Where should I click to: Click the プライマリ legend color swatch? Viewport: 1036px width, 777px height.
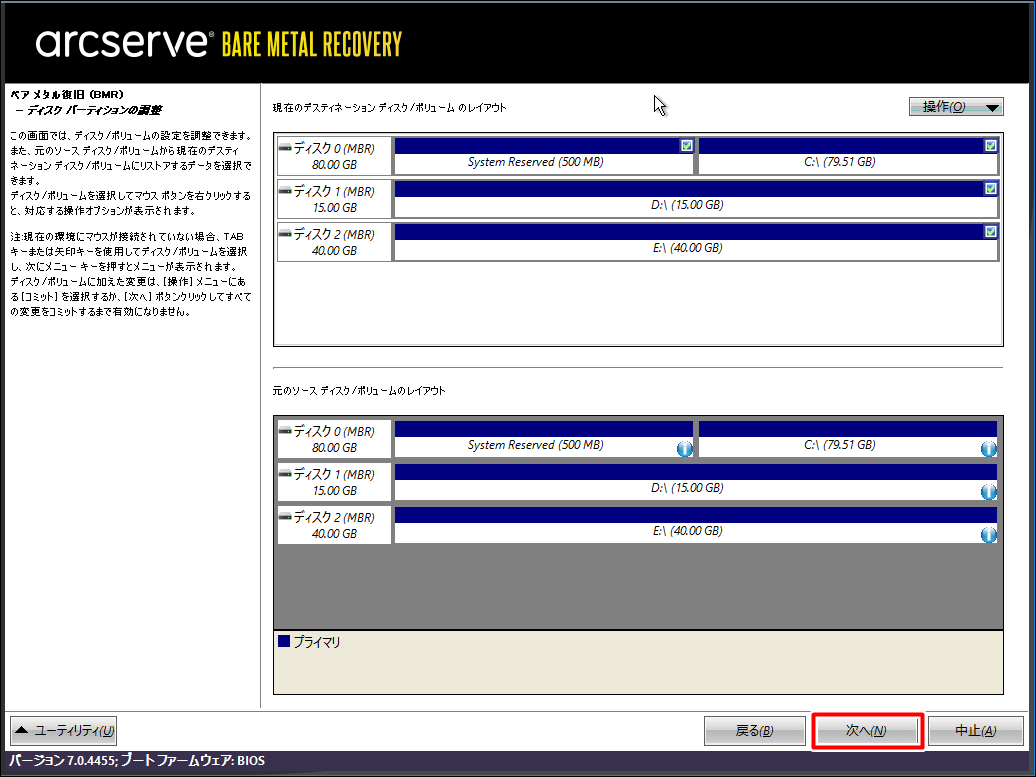click(x=284, y=641)
